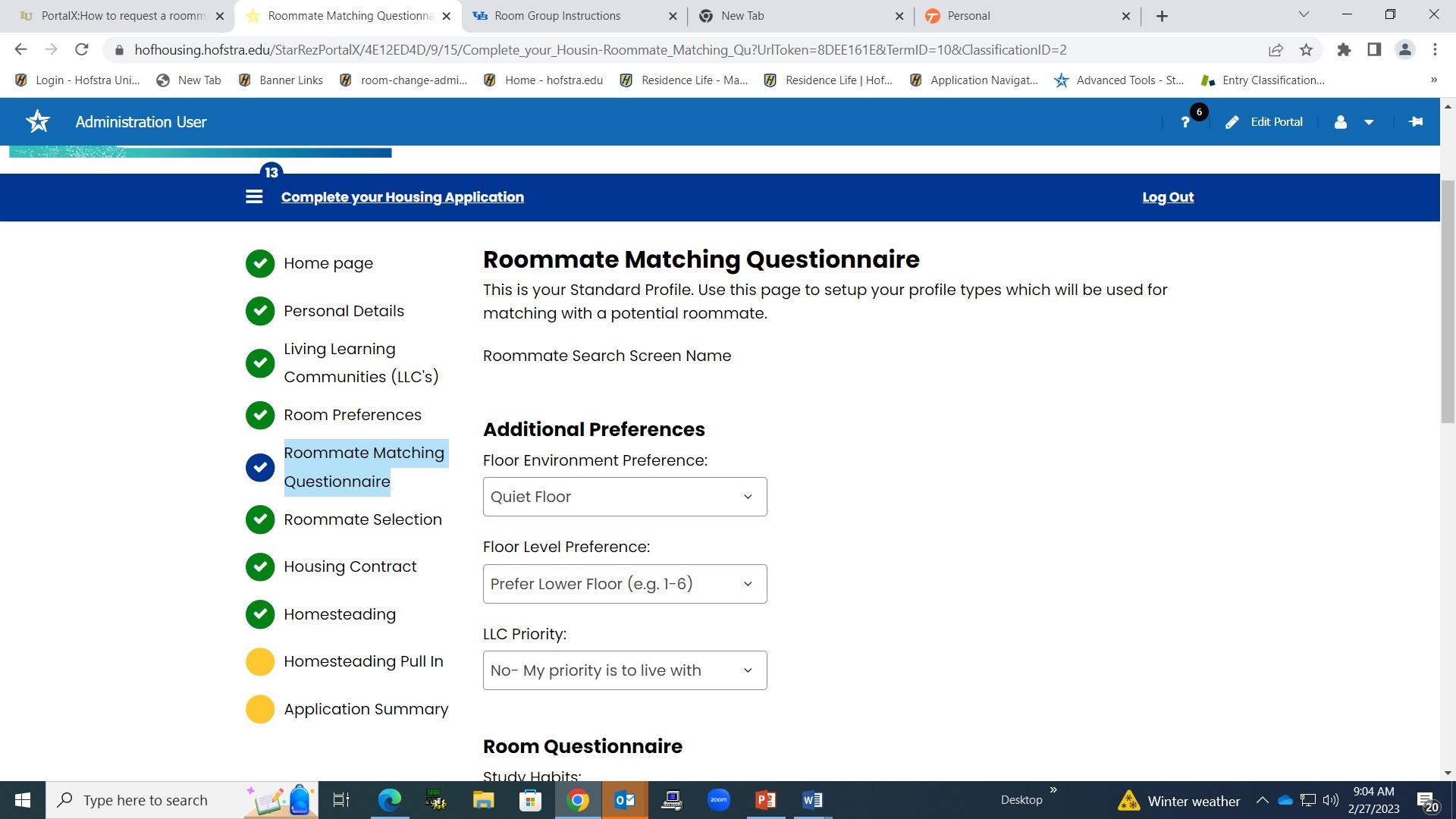Viewport: 1456px width, 819px height.
Task: Open the Chrome extensions puzzle icon
Action: pos(1344,50)
